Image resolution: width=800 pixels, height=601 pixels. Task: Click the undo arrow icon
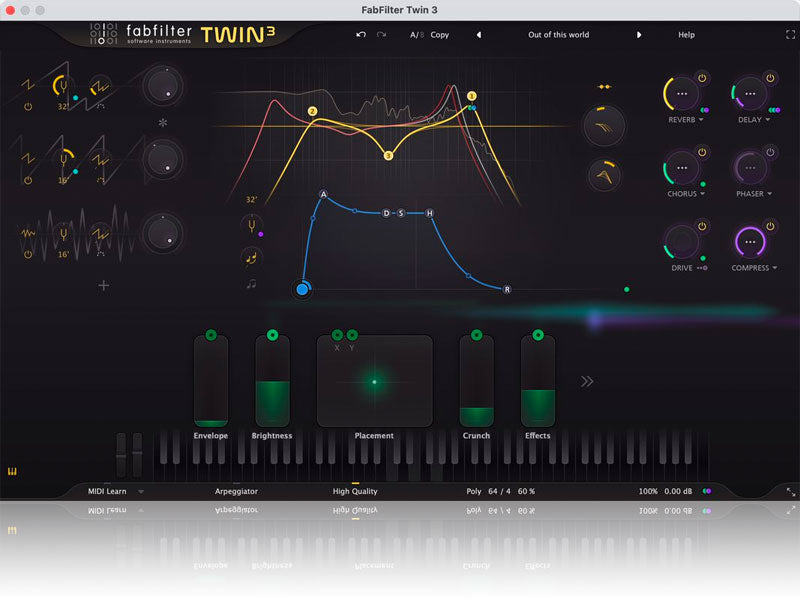pyautogui.click(x=361, y=35)
